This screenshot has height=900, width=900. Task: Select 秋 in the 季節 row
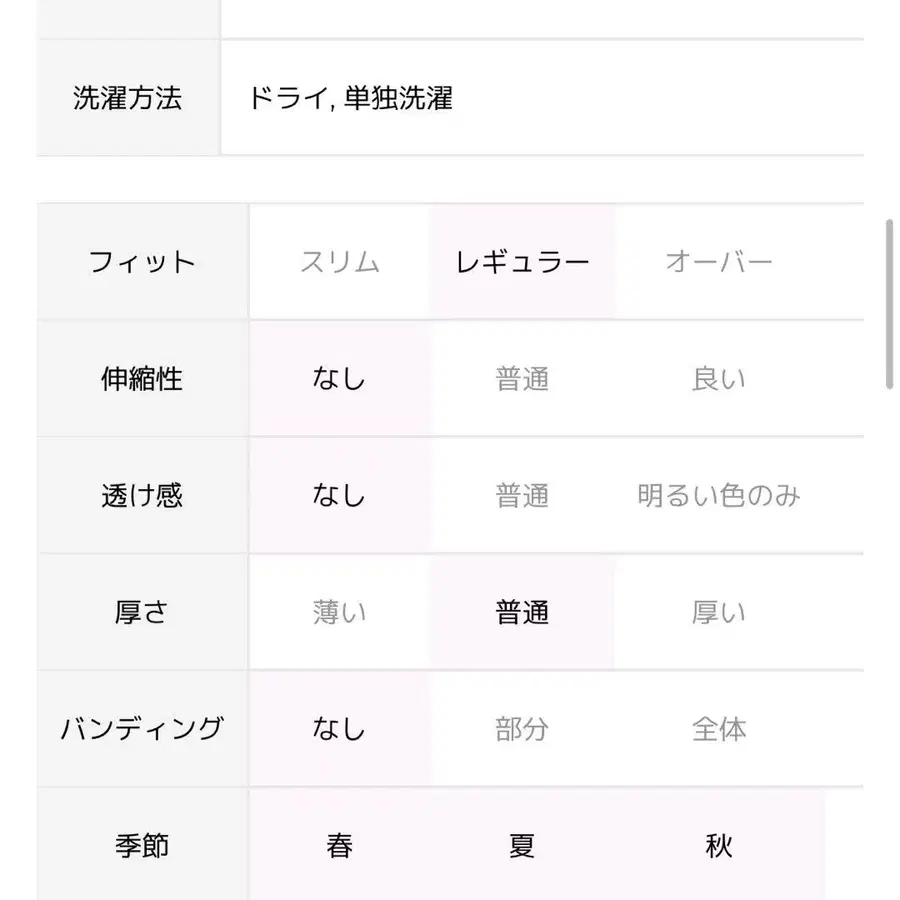click(x=720, y=845)
